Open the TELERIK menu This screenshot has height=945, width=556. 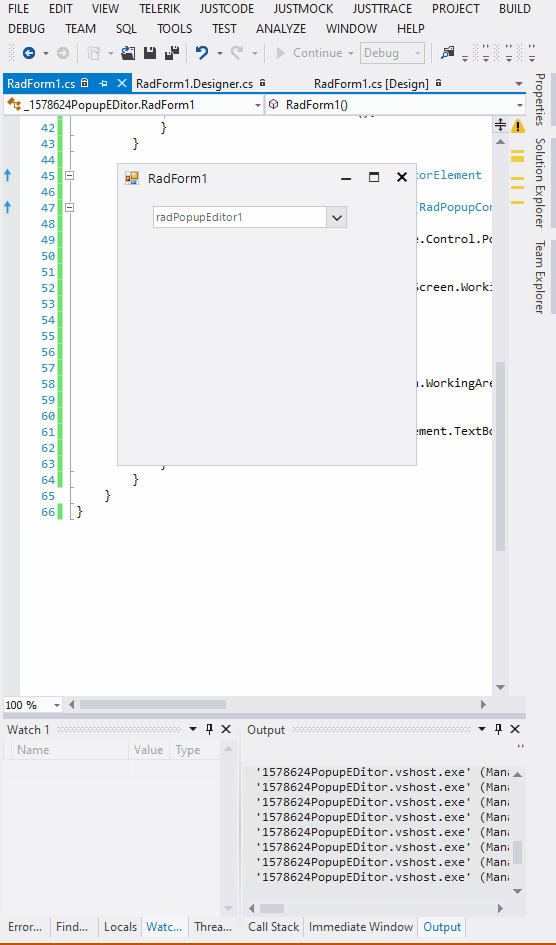pos(159,9)
